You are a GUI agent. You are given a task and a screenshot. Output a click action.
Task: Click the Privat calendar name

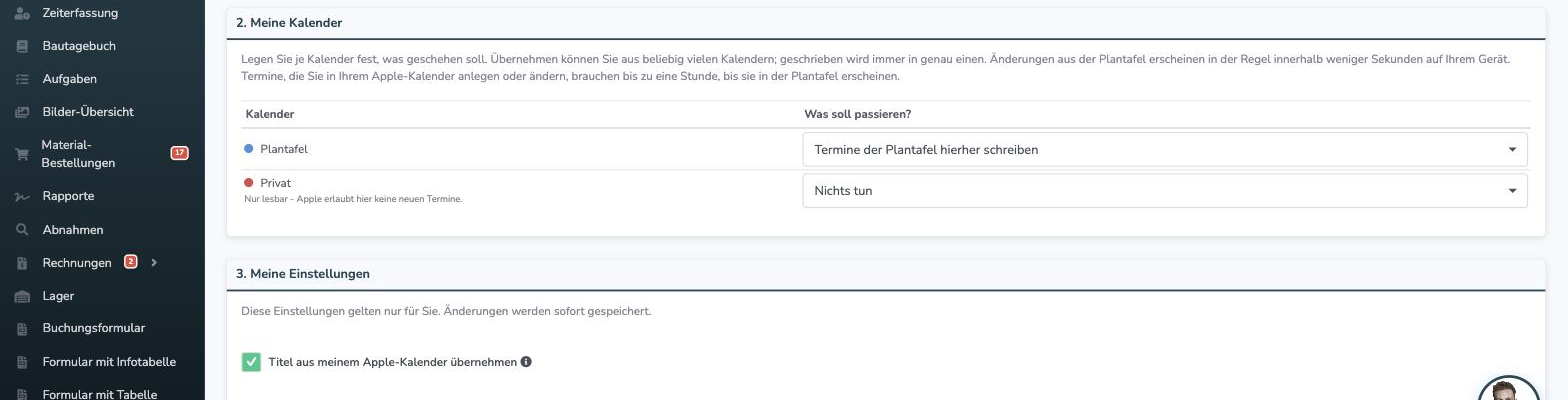(x=276, y=183)
